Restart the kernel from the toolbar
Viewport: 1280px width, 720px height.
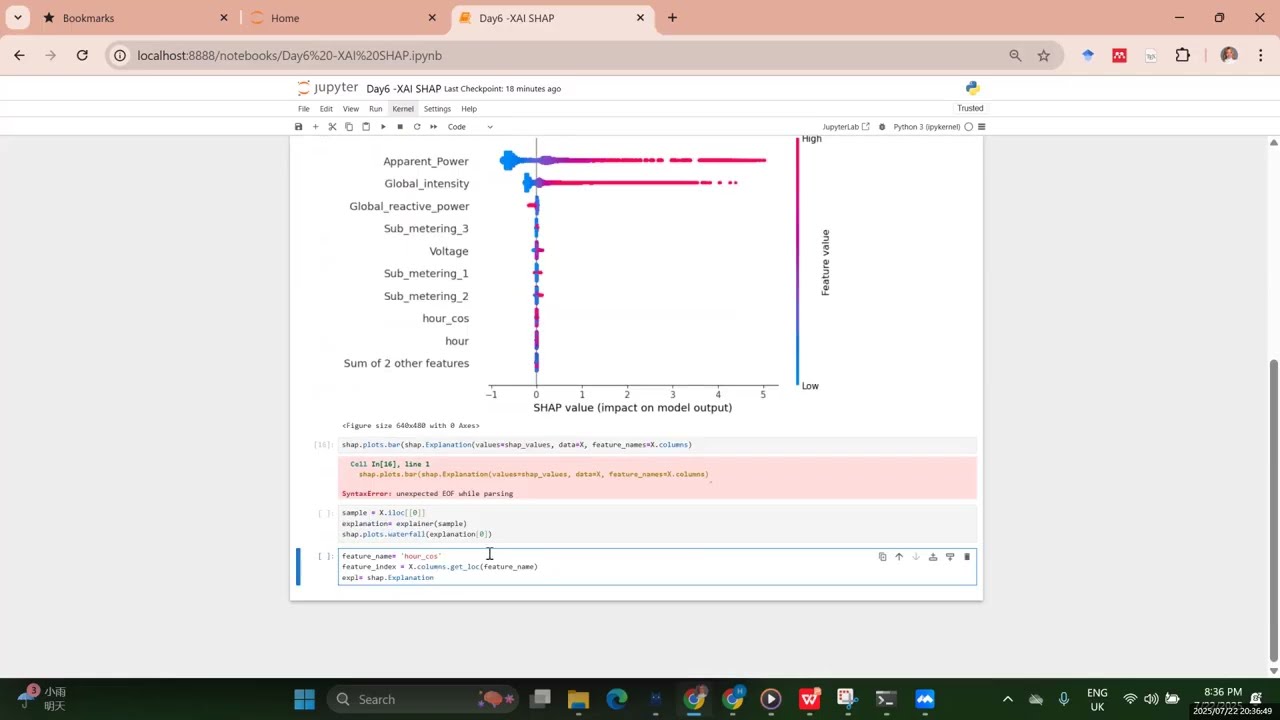417,127
